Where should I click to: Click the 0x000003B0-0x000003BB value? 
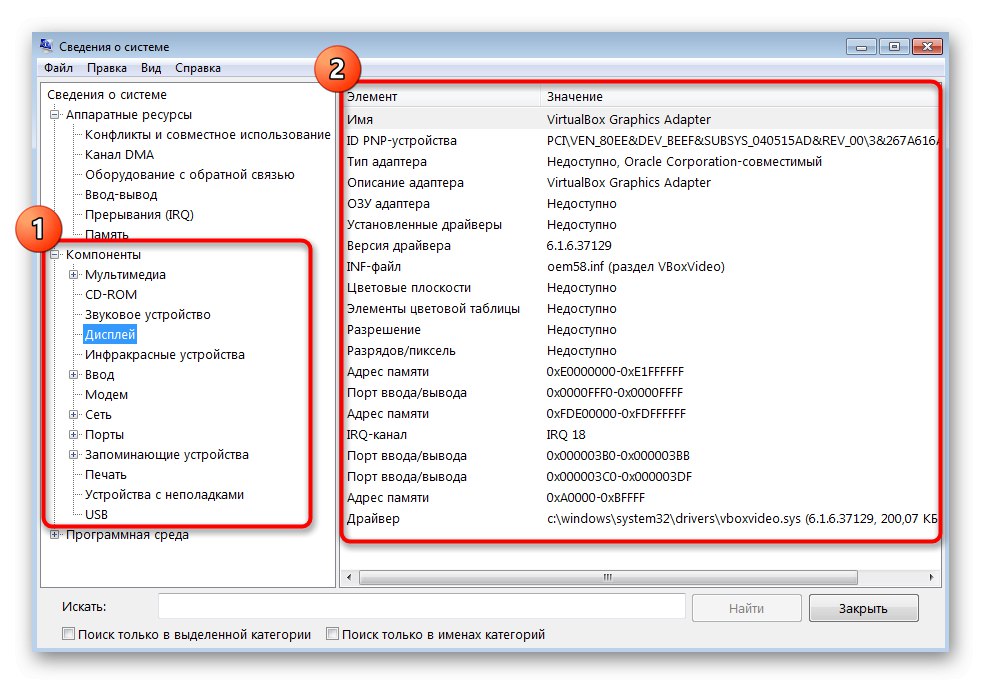pos(618,456)
